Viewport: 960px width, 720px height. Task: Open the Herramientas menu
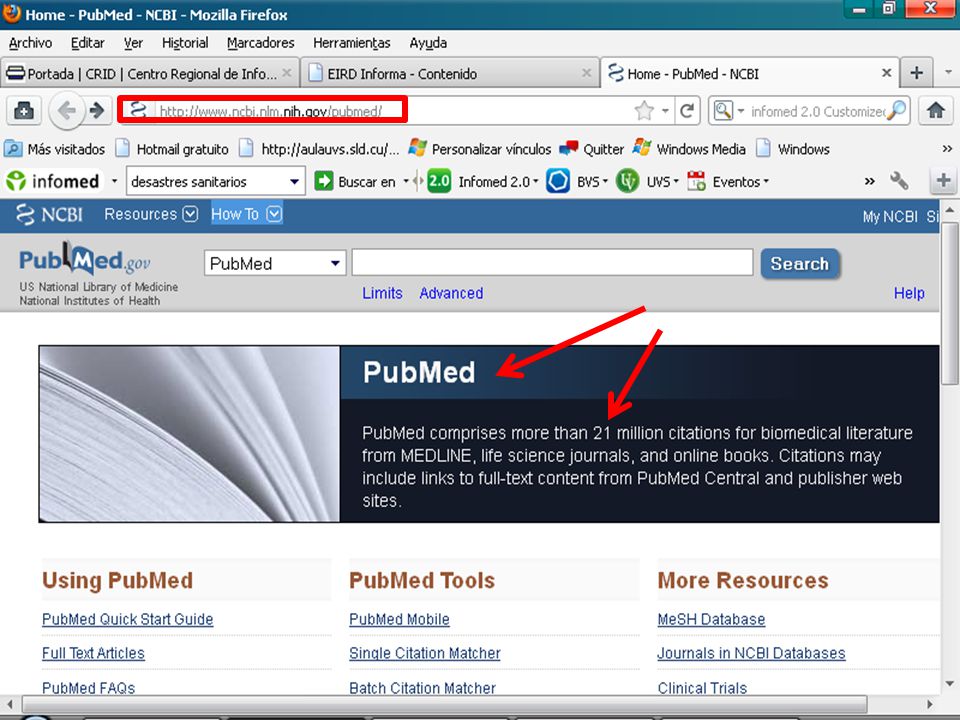[x=351, y=43]
